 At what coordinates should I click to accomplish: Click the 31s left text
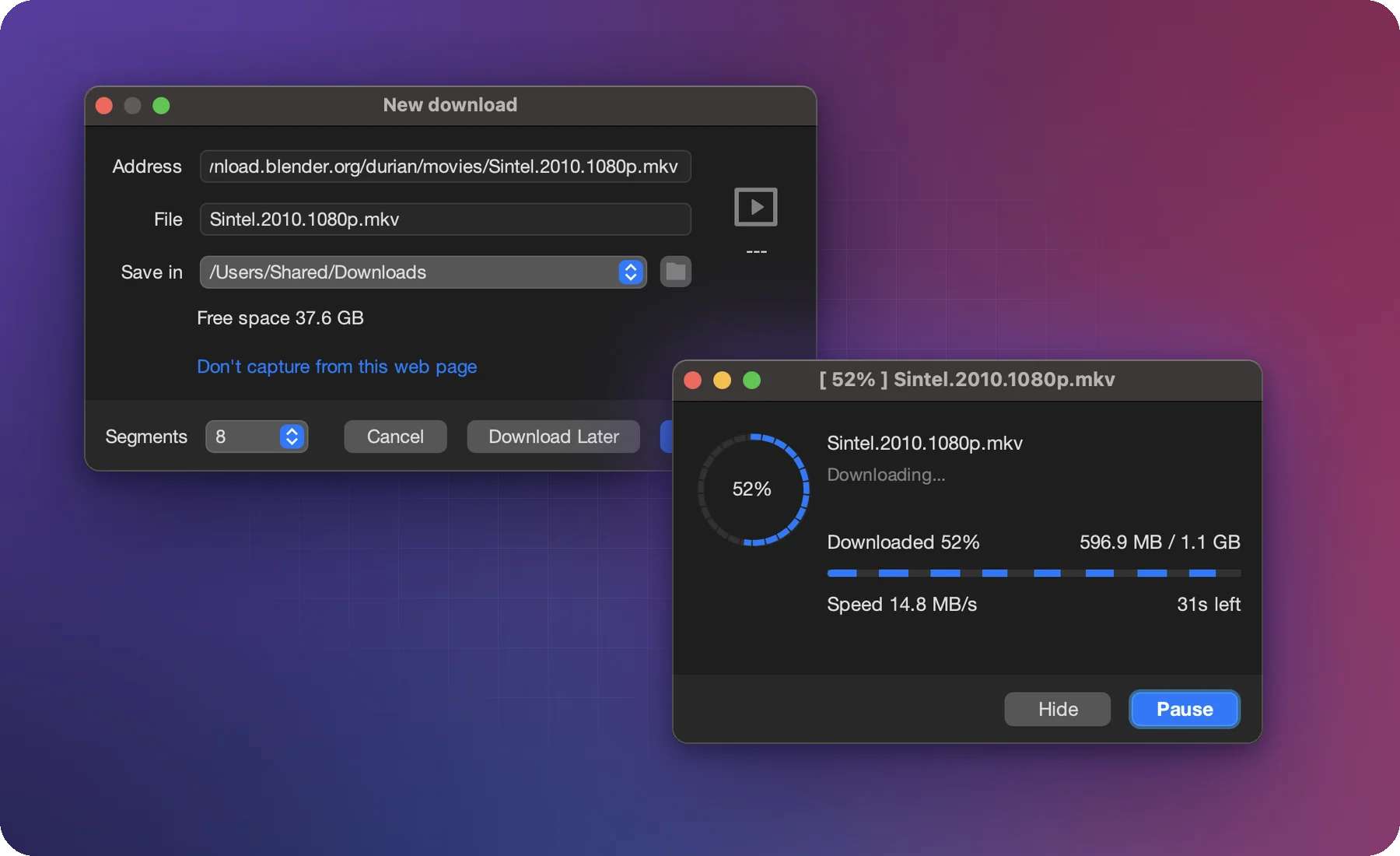[x=1209, y=605]
